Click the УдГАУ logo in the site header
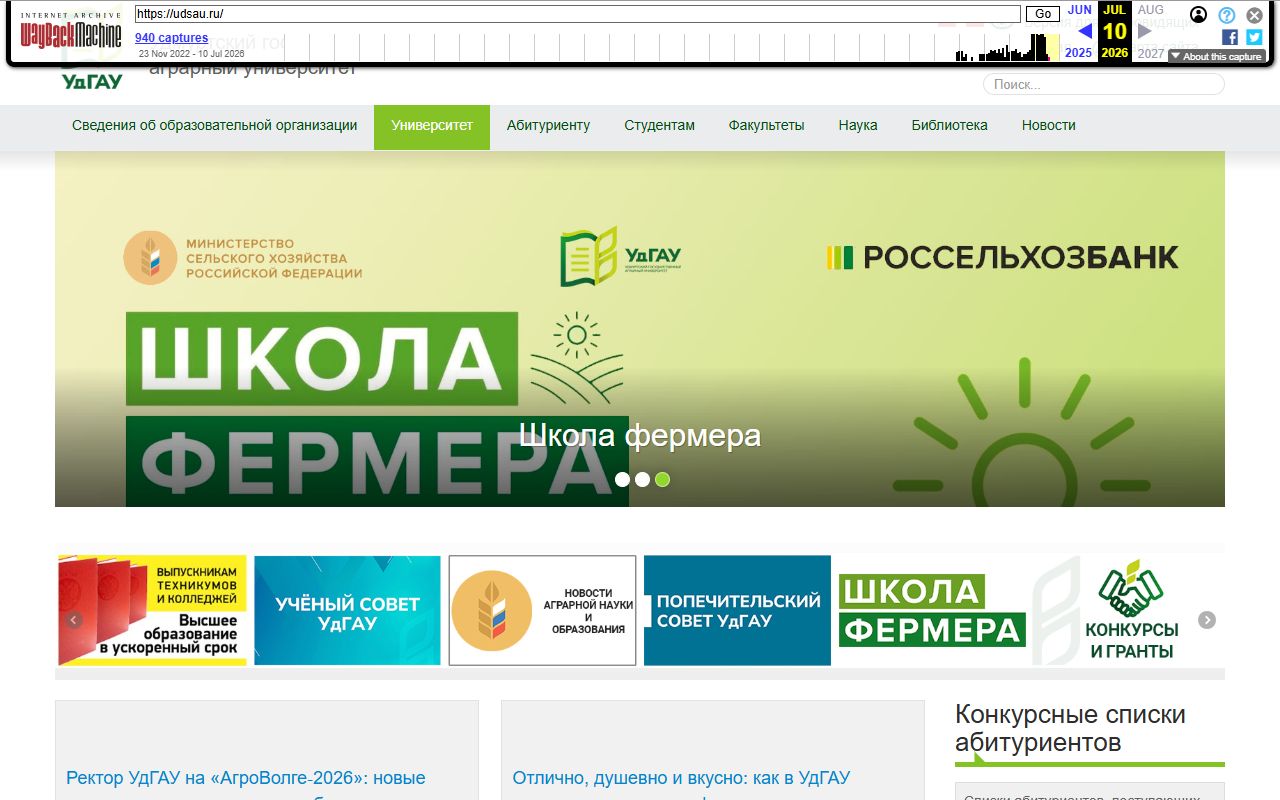This screenshot has height=800, width=1280. pos(92,80)
